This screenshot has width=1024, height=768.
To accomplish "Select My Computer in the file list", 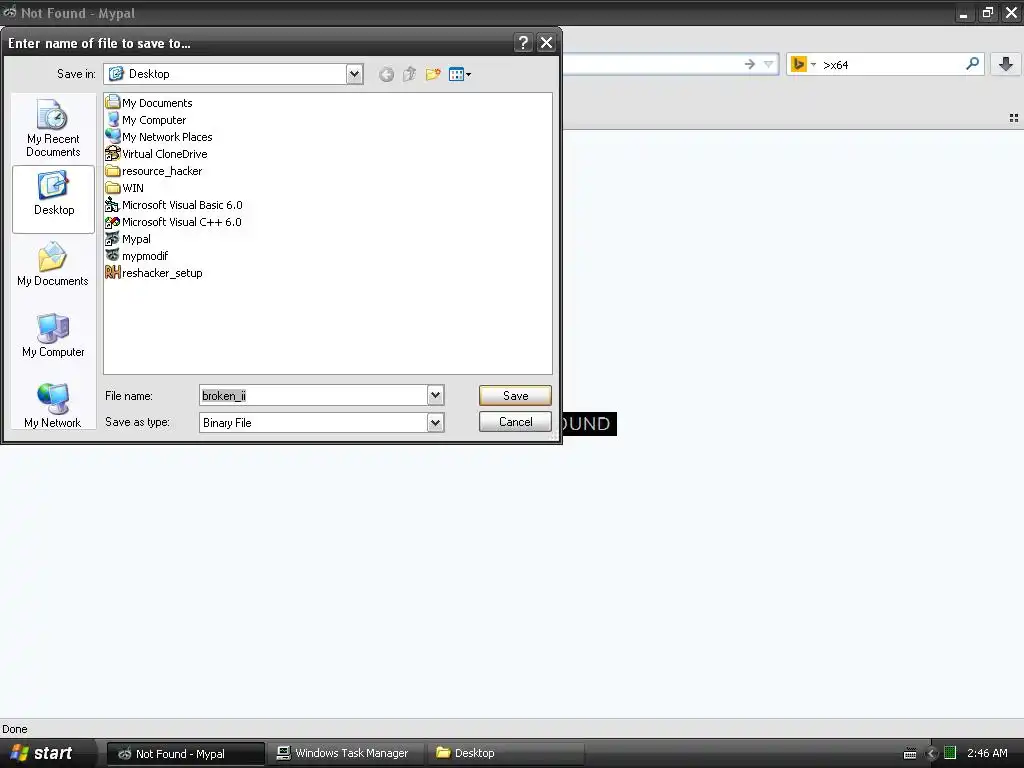I will tap(146, 120).
